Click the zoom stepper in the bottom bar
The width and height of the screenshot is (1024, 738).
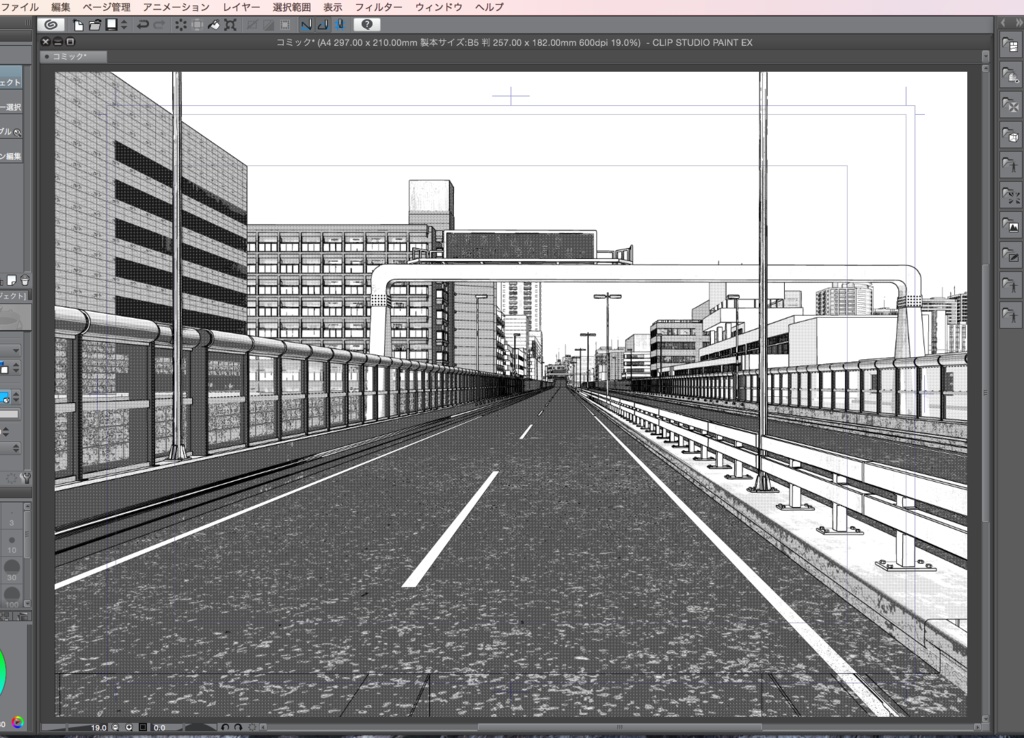click(x=115, y=727)
